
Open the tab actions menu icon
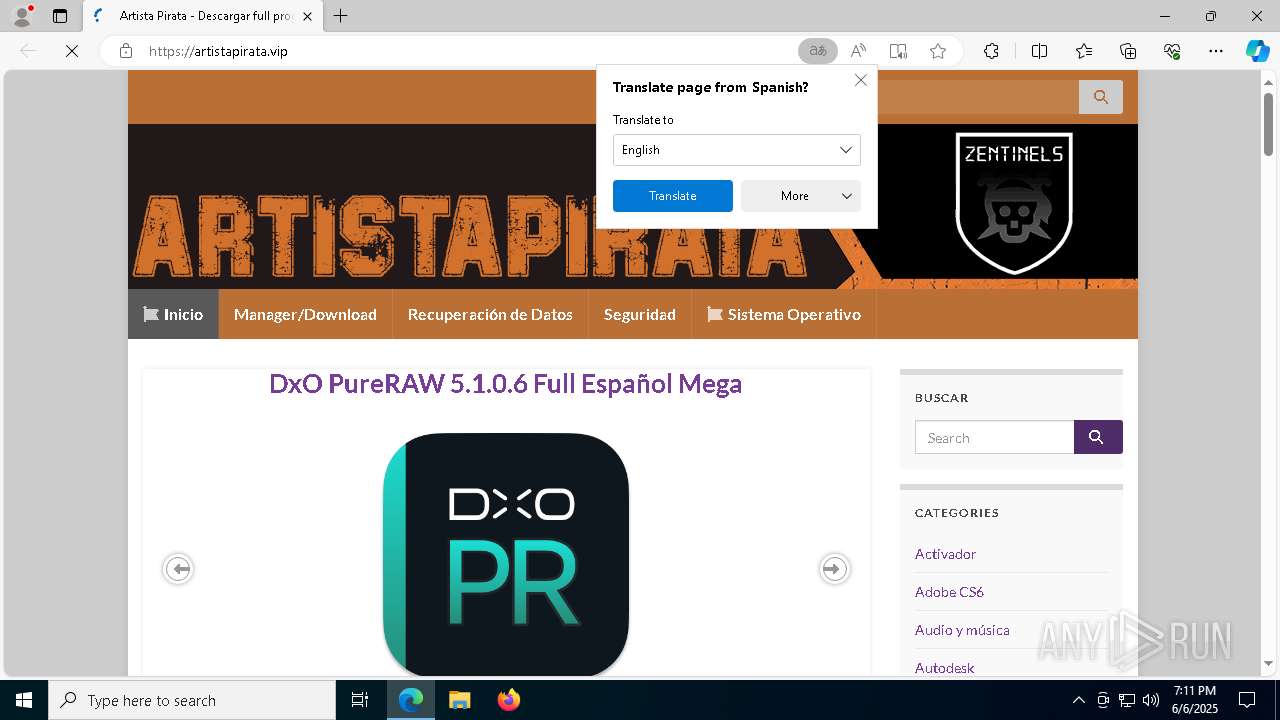tap(60, 16)
